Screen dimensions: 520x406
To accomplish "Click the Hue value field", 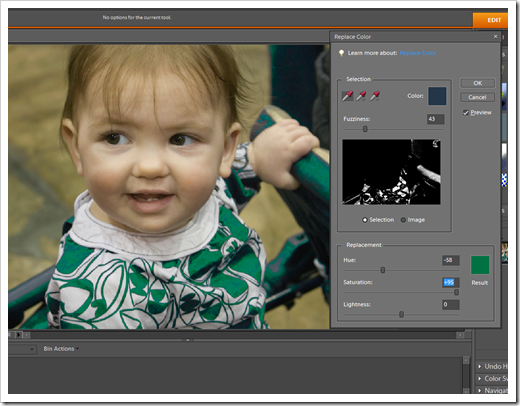I will 451,260.
